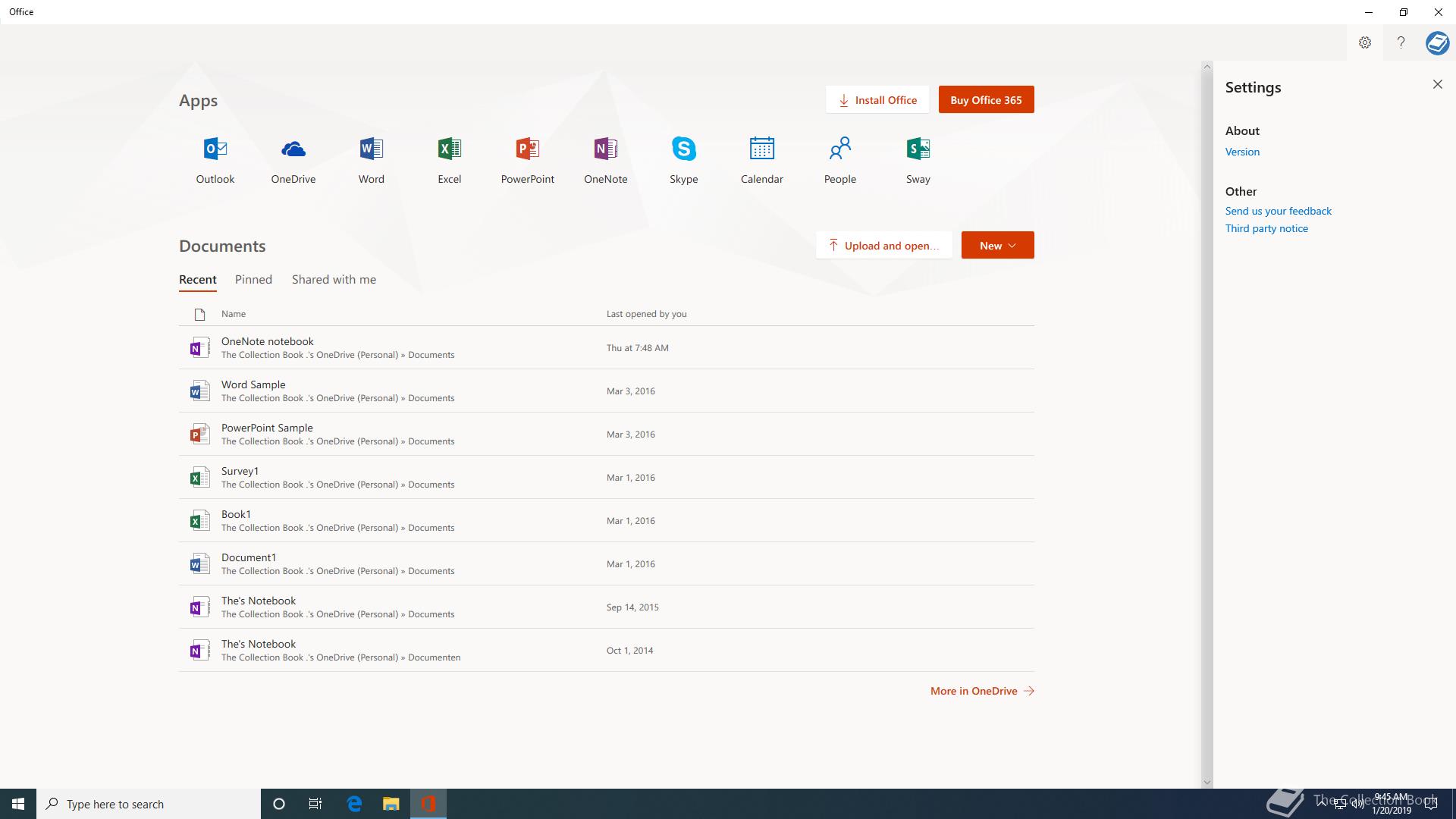Open the Windows Start menu
The width and height of the screenshot is (1456, 819).
(x=18, y=804)
